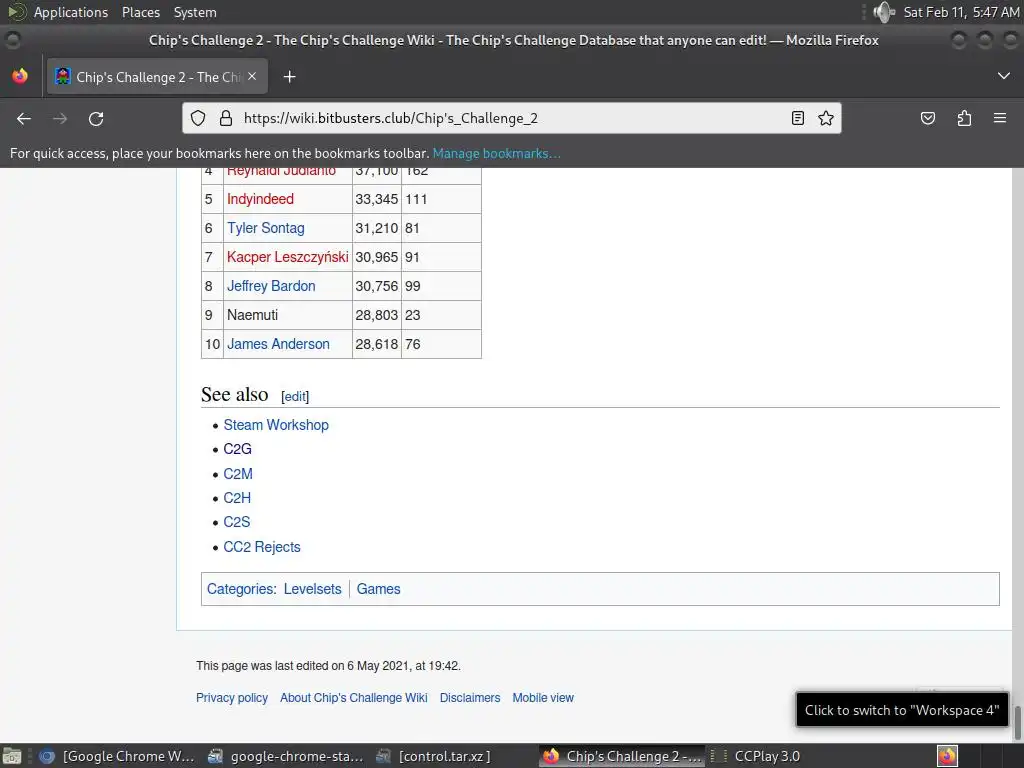
Task: Open Tyler Sontag player link
Action: point(266,228)
